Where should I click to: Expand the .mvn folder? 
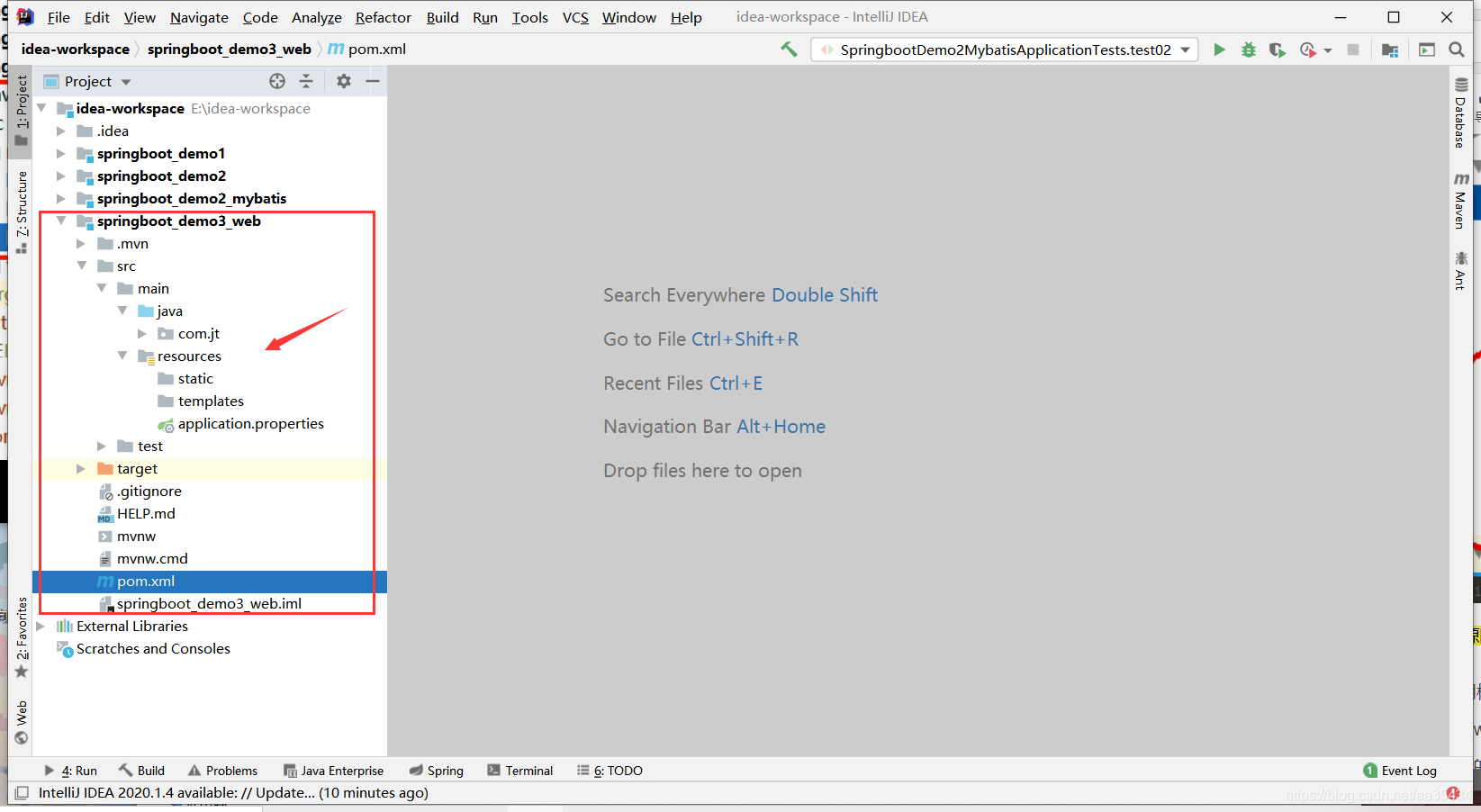[81, 243]
